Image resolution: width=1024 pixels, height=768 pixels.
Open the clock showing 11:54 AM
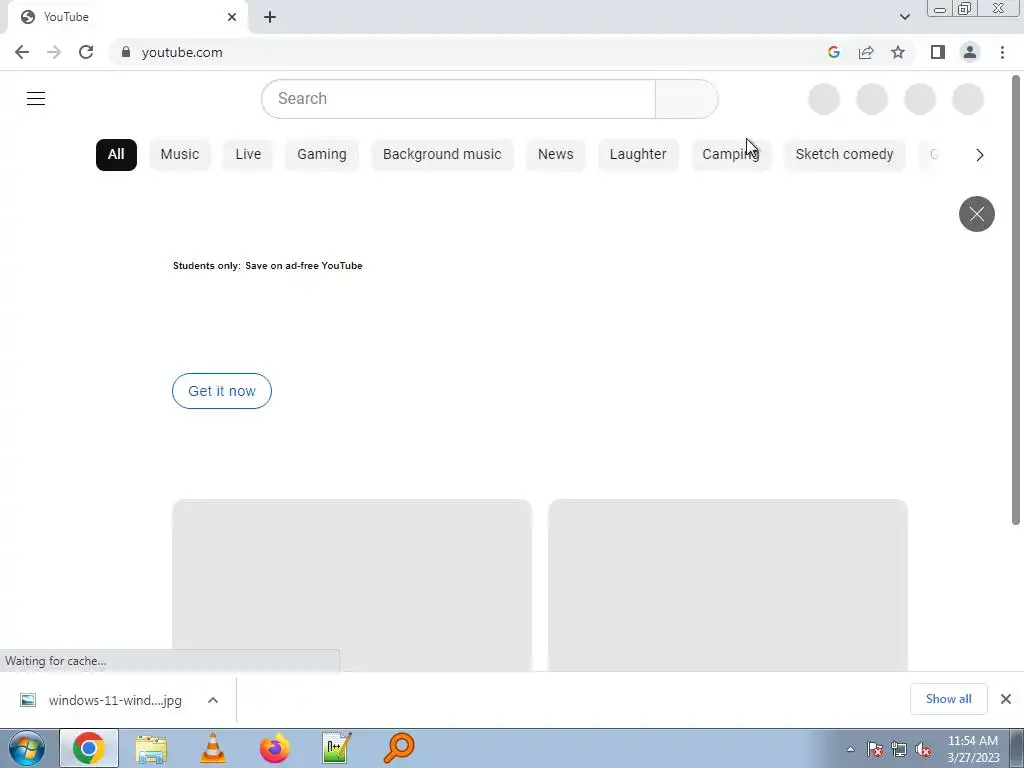(x=972, y=749)
